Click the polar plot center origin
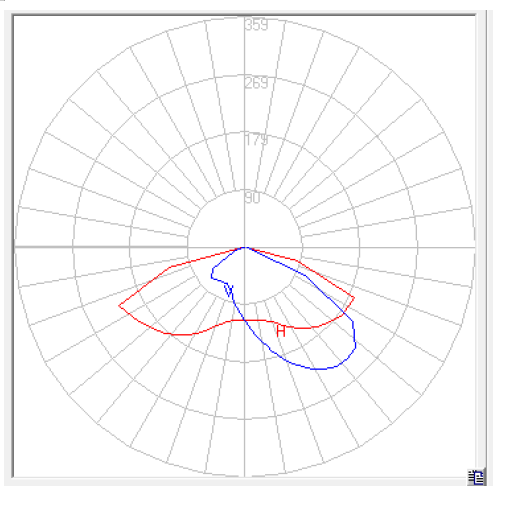 pos(245,247)
